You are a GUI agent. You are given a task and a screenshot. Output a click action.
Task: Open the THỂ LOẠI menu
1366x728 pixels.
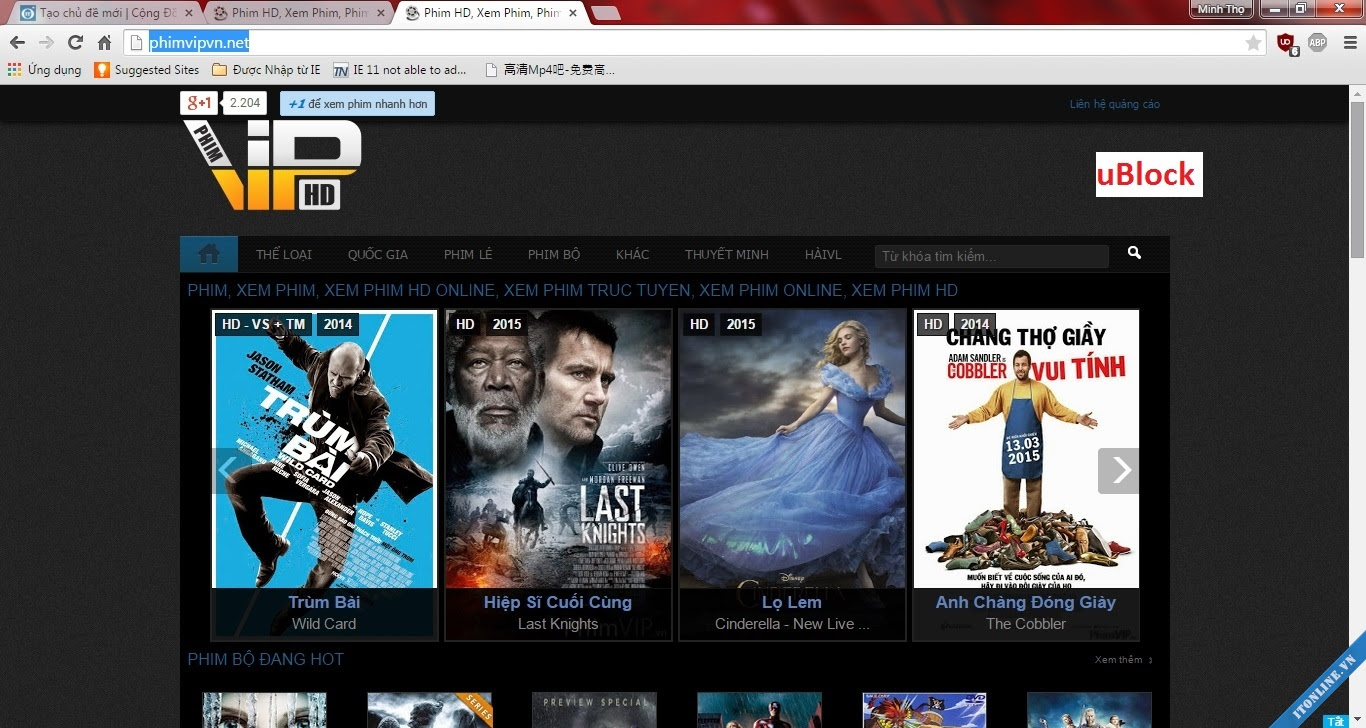pyautogui.click(x=284, y=255)
